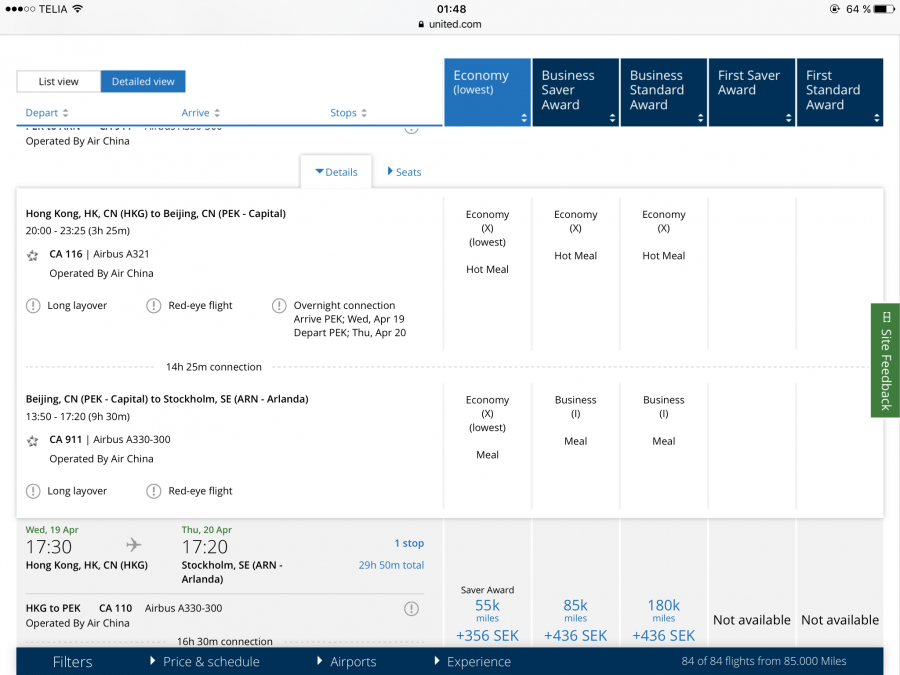Screen dimensions: 900x675
Task: Sort by Business Saver Award column header
Action: (575, 92)
